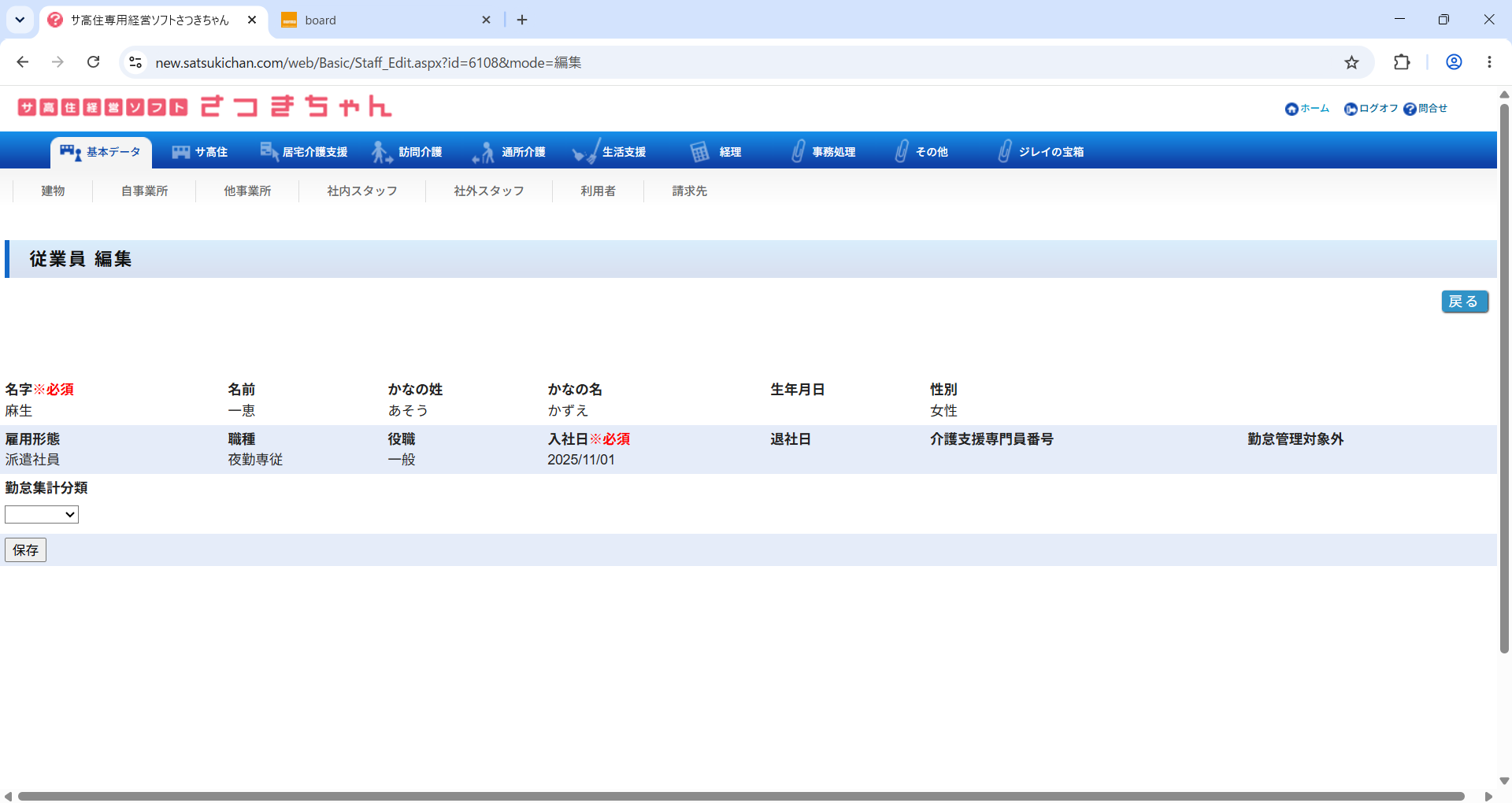Go to the 自事業所 submenu
The image size is (1512, 803).
pyautogui.click(x=144, y=191)
